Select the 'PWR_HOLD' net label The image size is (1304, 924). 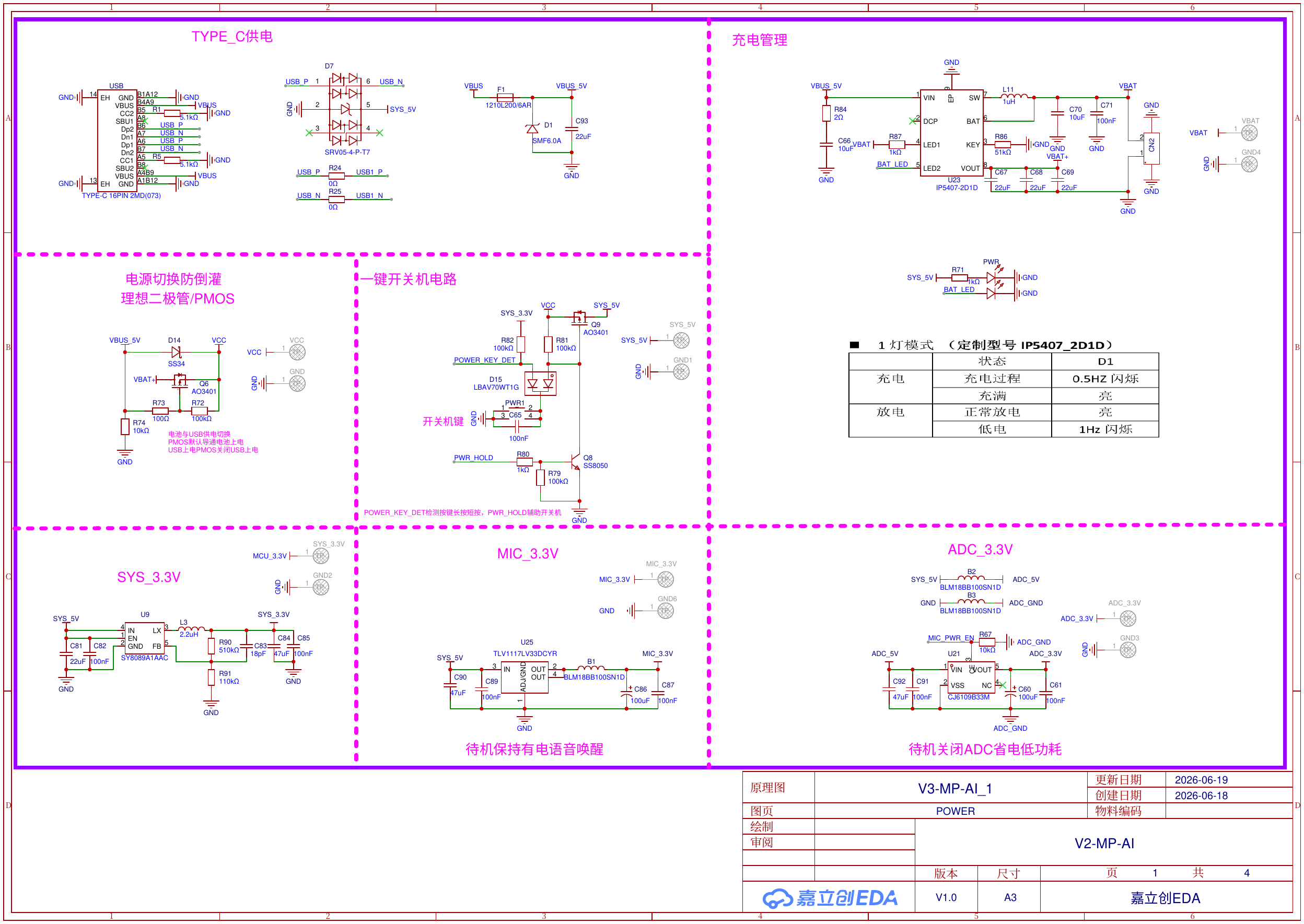[x=473, y=458]
